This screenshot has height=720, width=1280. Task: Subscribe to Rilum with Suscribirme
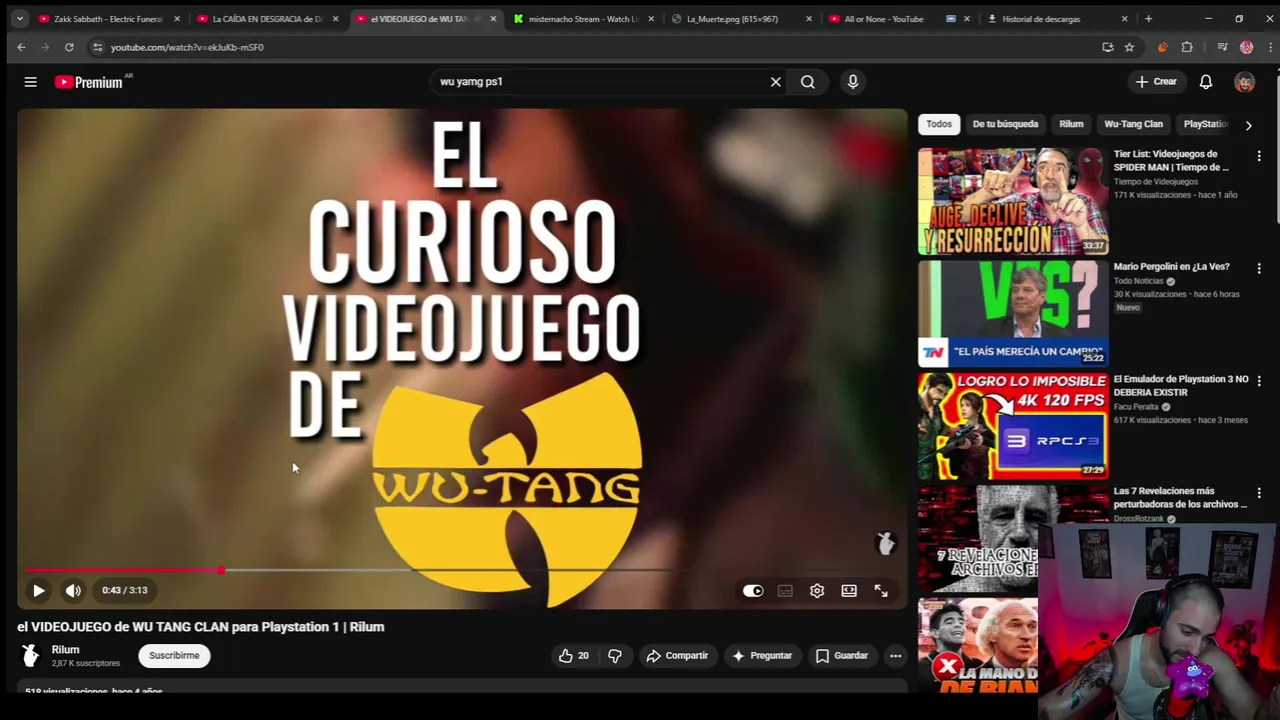pos(174,656)
